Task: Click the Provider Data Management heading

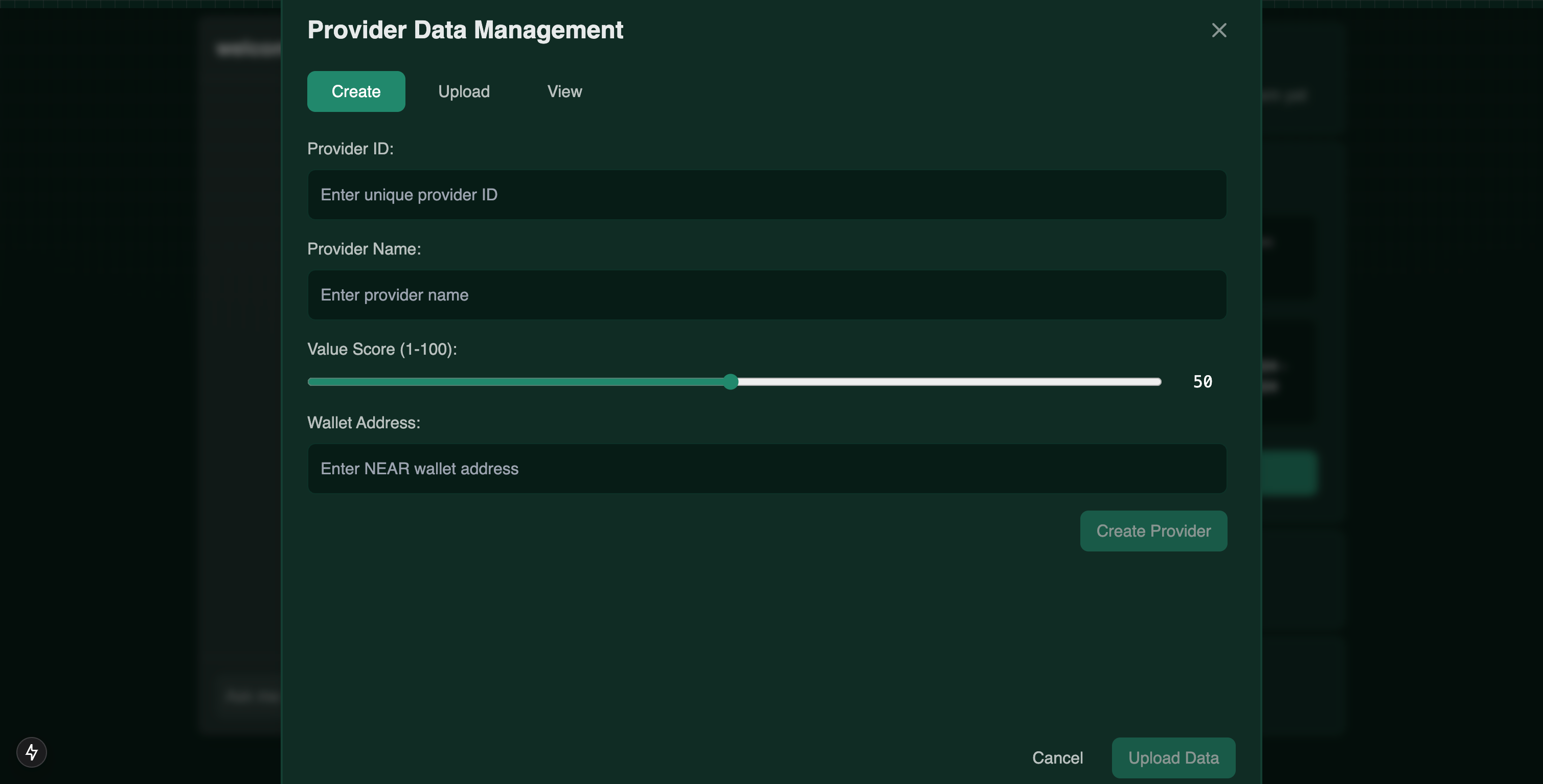Action: [465, 30]
